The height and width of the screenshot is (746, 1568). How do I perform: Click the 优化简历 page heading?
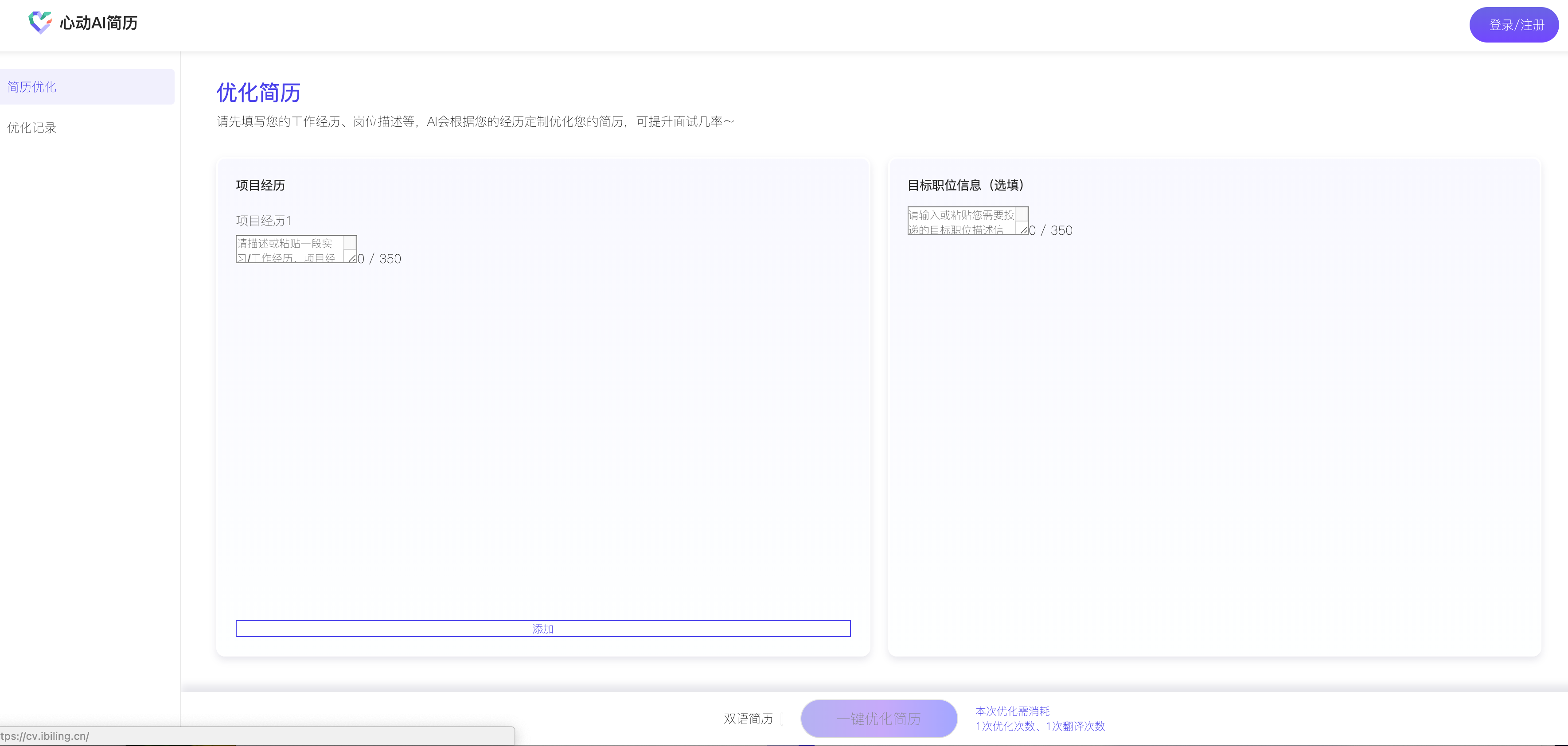259,93
